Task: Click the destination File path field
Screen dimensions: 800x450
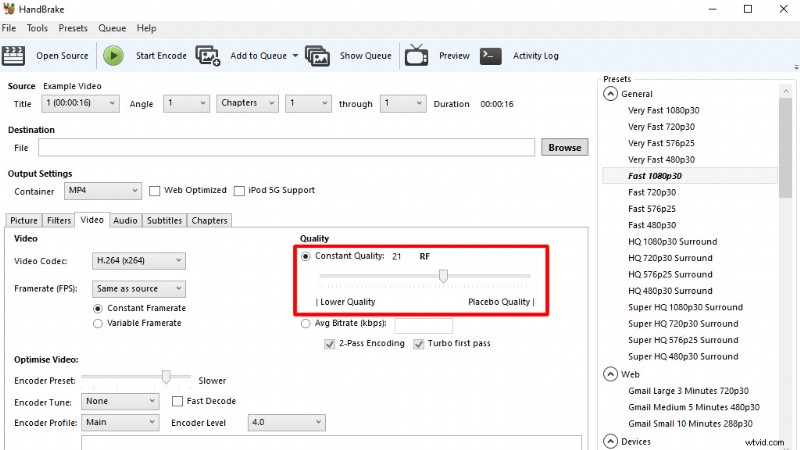Action: pos(286,147)
